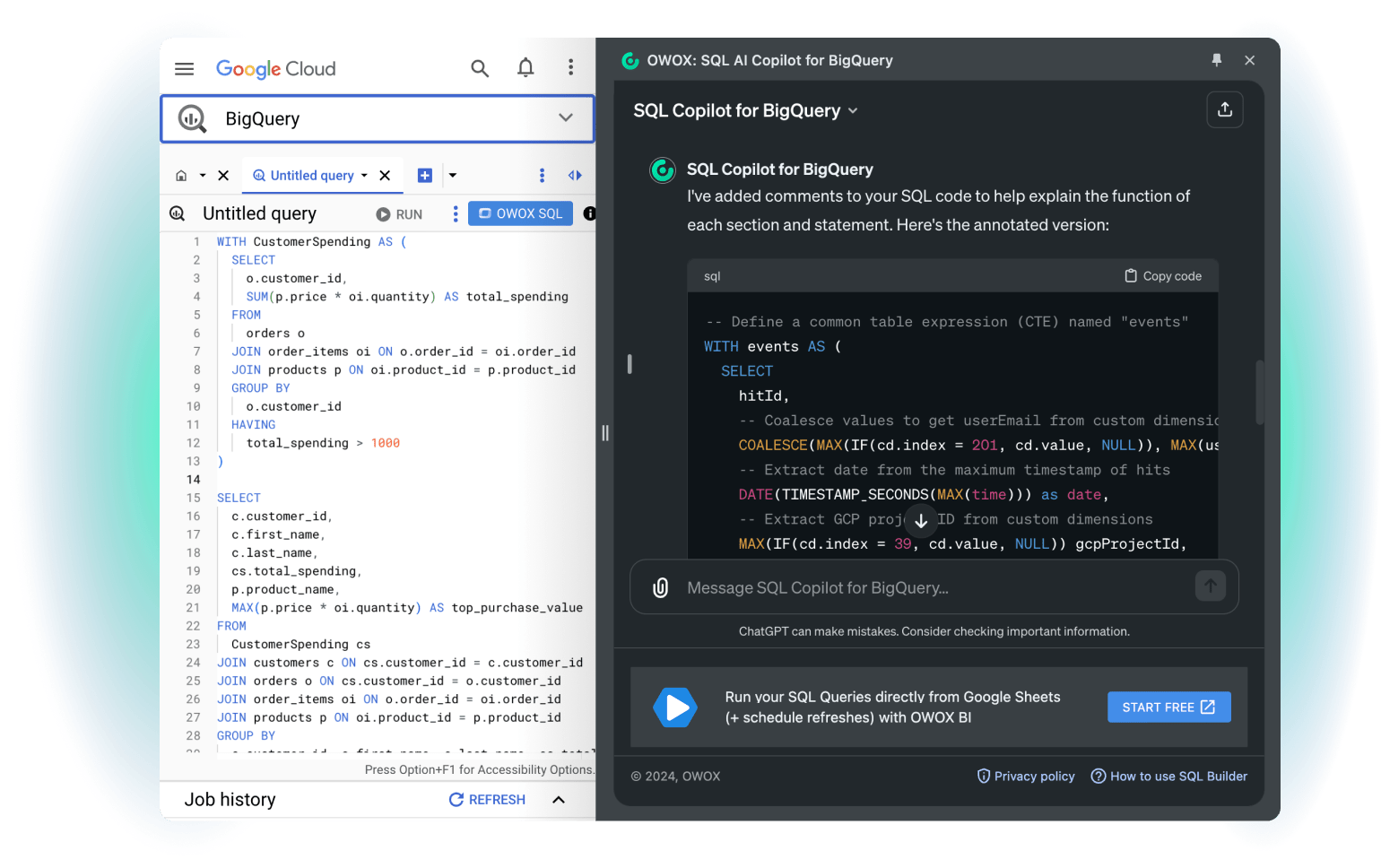The width and height of the screenshot is (1381, 868).
Task: Open the tab bar more-options dots
Action: (542, 176)
